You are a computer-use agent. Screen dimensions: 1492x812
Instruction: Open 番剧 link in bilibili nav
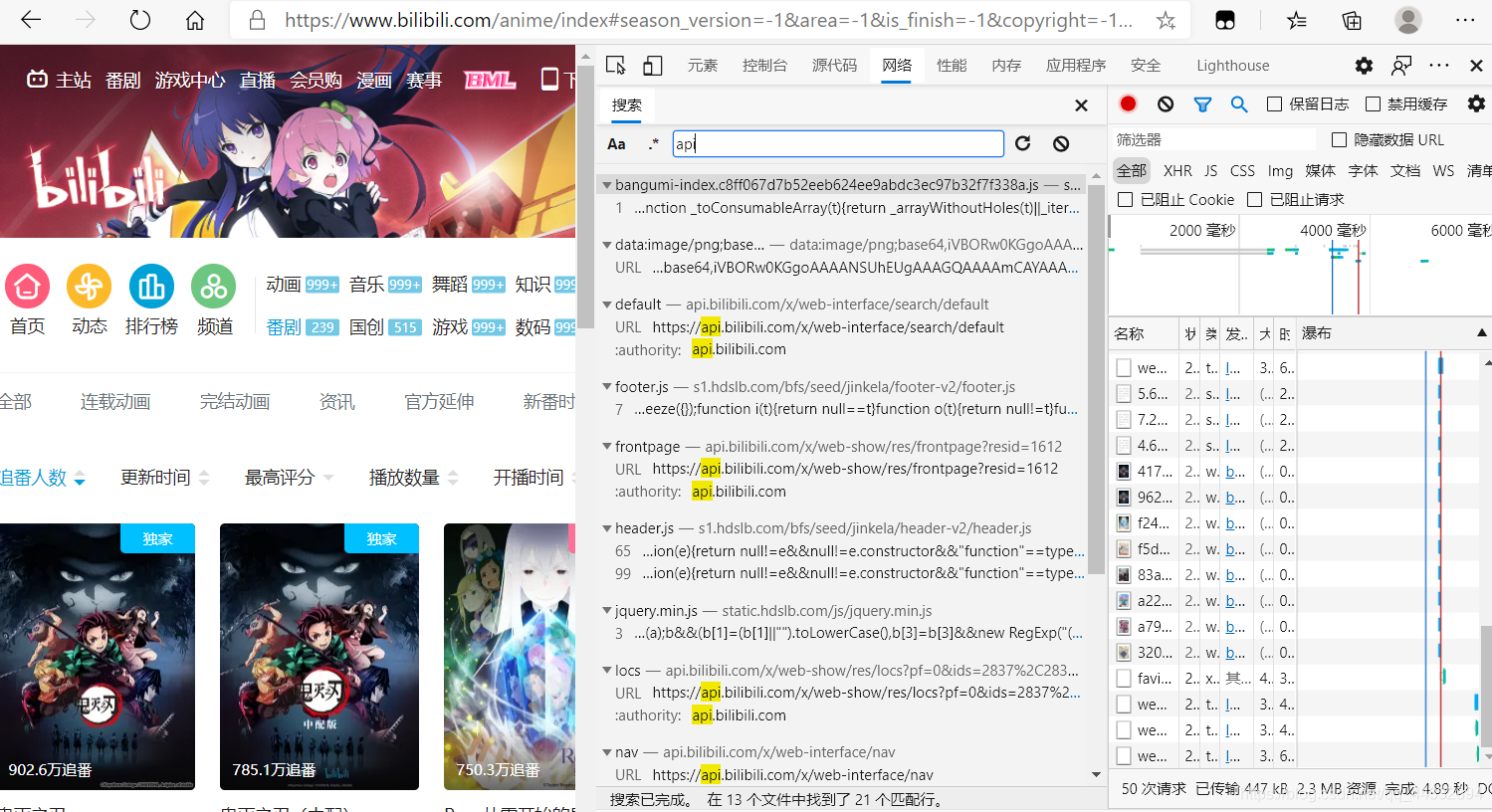click(x=123, y=81)
